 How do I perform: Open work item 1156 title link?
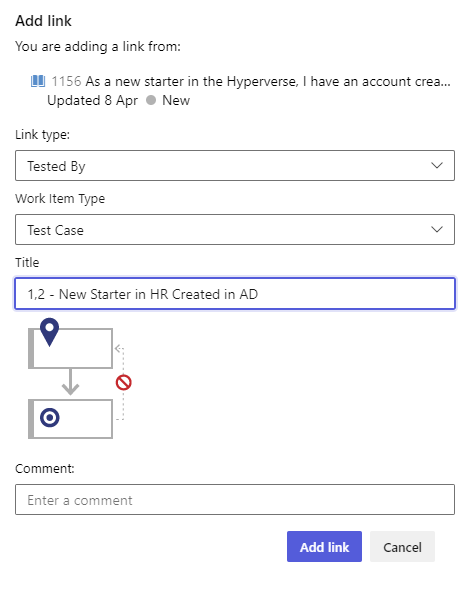(x=251, y=81)
